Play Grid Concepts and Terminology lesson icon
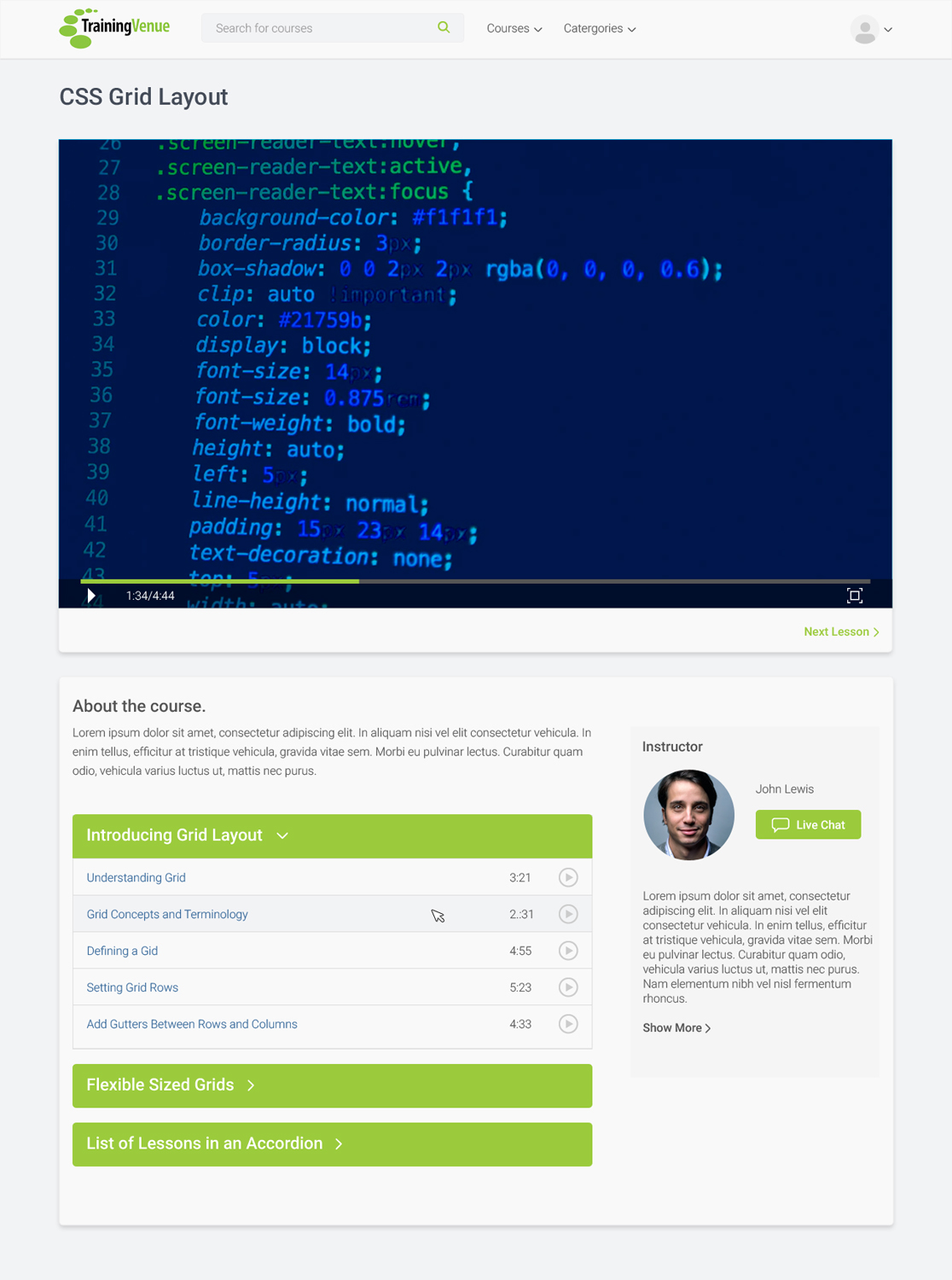Screen dimensions: 952x1280 coord(568,914)
